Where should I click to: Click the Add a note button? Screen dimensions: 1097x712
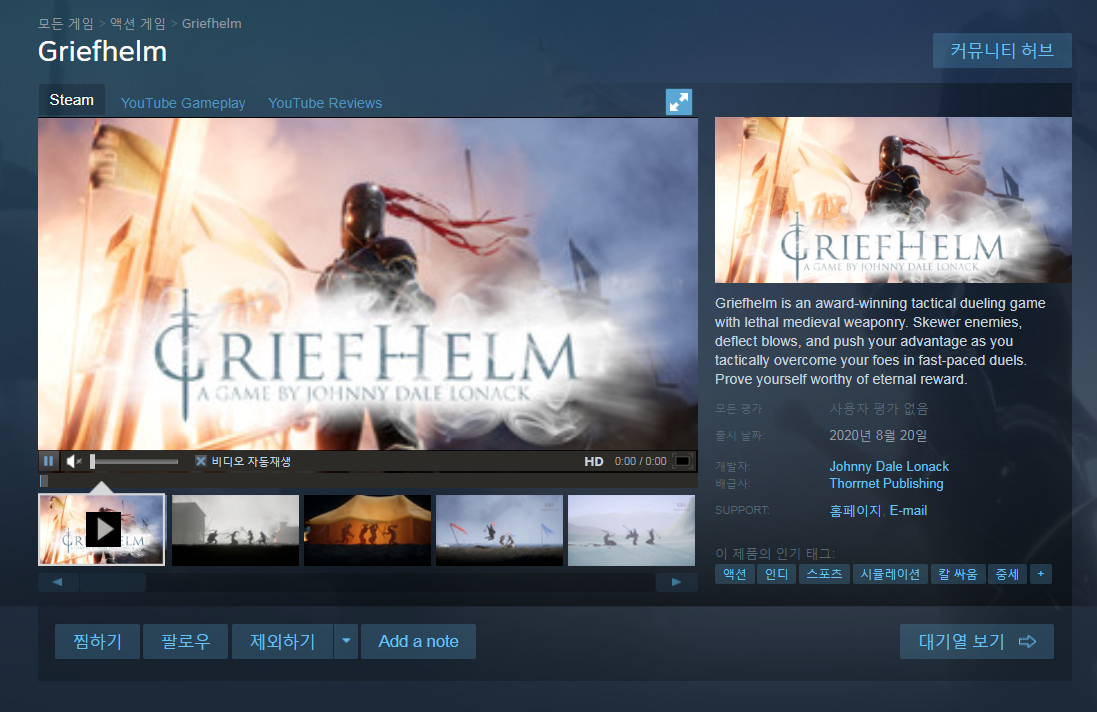pos(418,641)
